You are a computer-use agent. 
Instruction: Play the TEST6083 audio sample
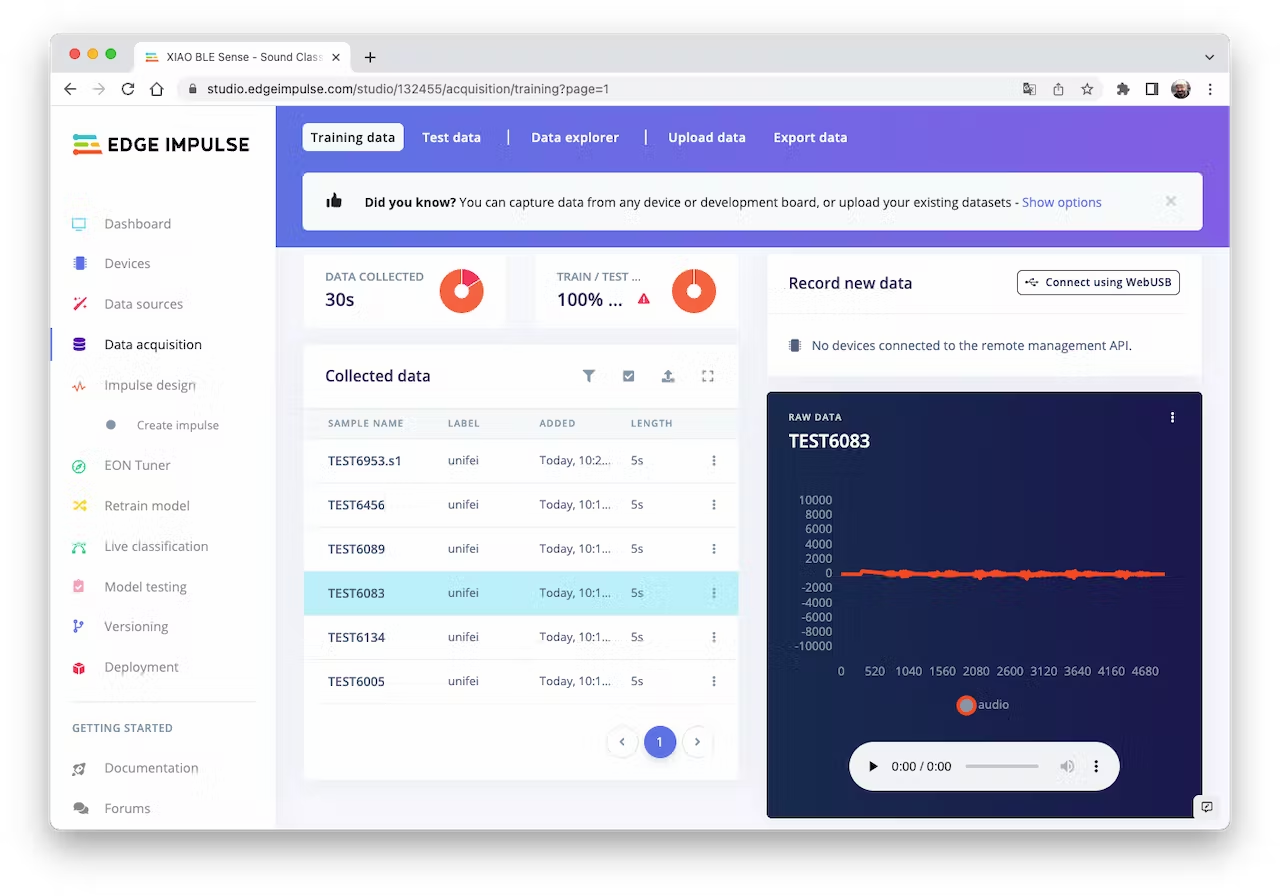pos(873,766)
